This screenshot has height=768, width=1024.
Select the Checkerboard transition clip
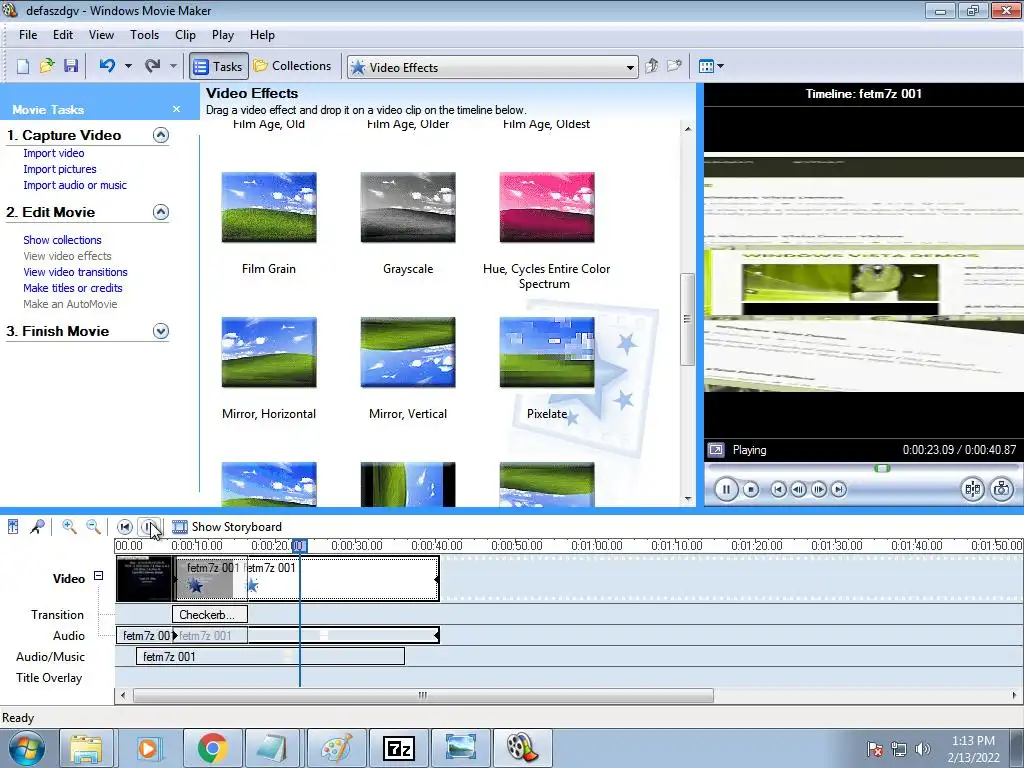210,615
